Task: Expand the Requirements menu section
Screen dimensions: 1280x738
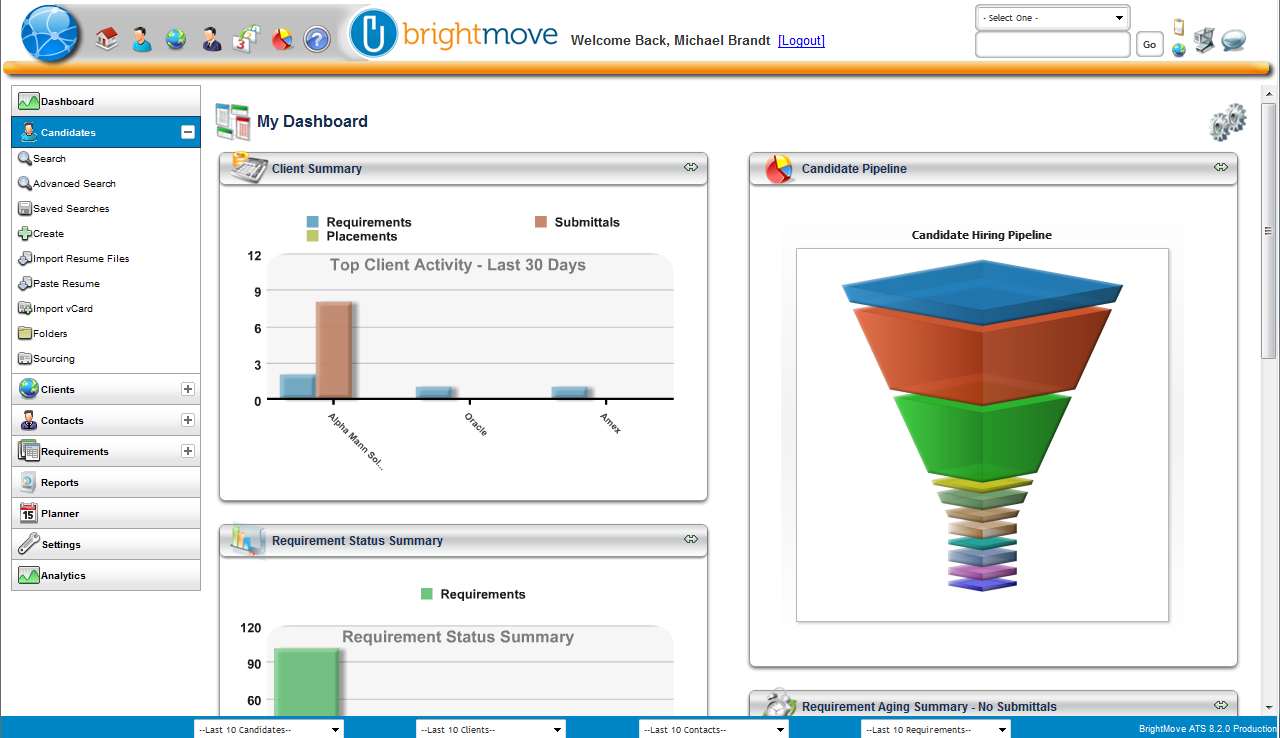Action: tap(188, 451)
